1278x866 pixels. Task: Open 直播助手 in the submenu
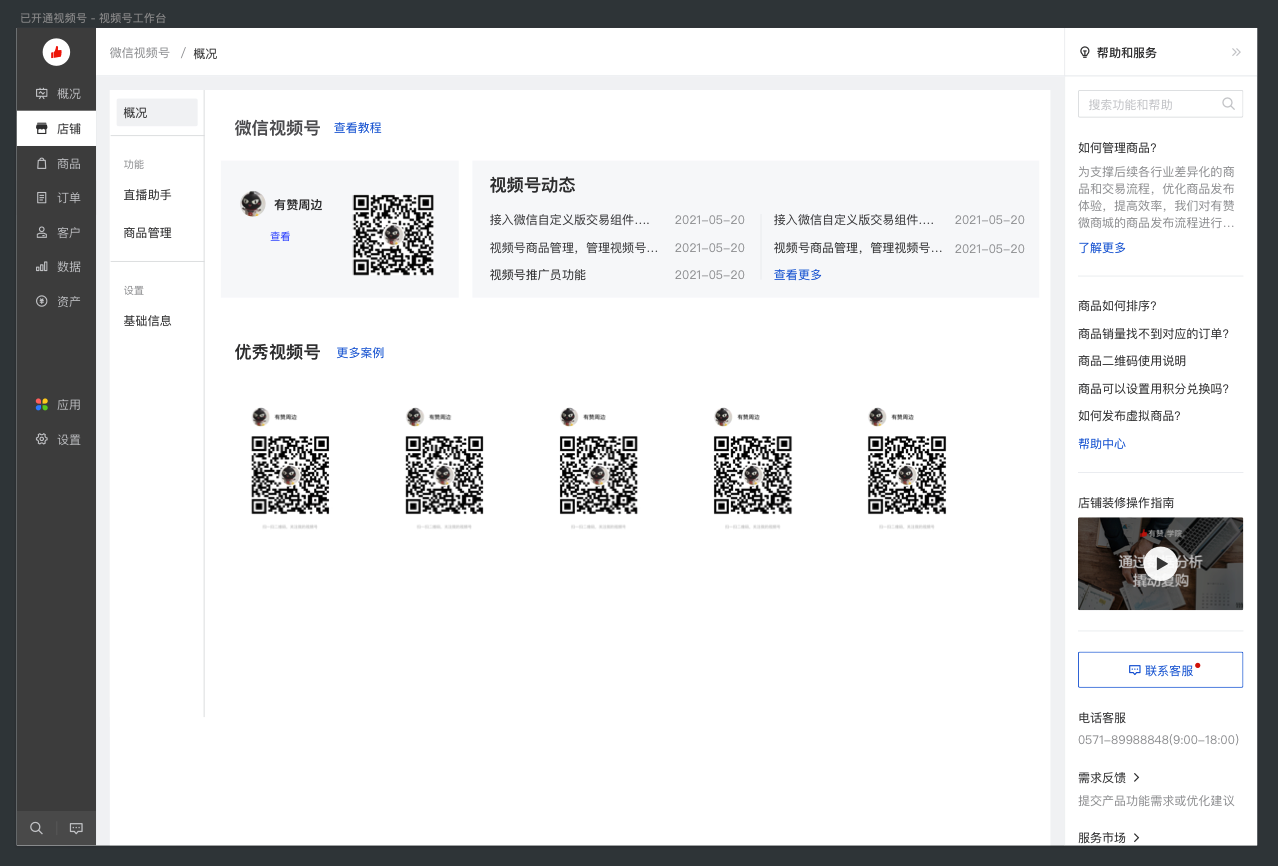[147, 195]
